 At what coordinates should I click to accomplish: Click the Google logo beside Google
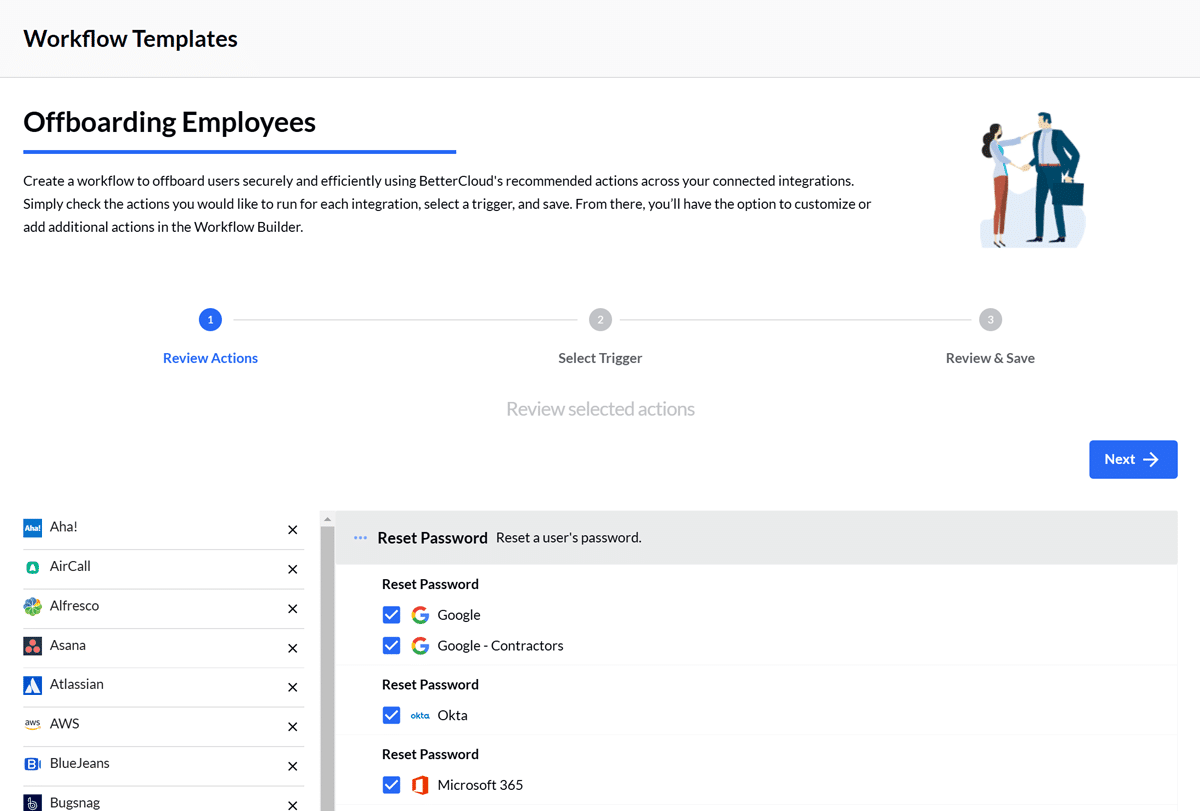(420, 615)
